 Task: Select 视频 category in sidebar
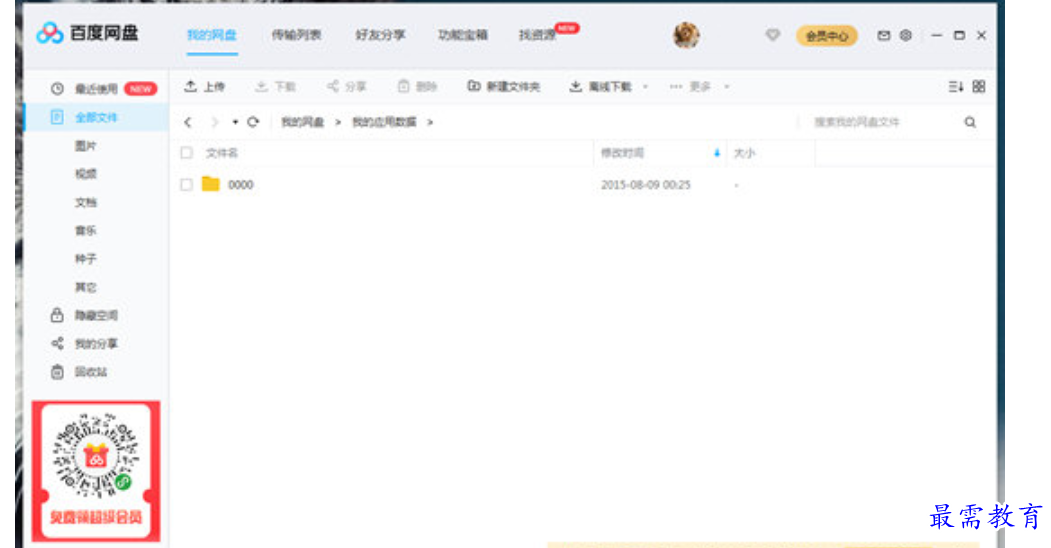(x=86, y=174)
